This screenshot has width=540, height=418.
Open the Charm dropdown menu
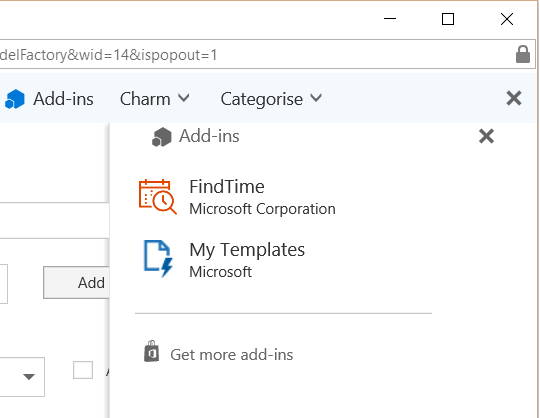[x=155, y=99]
